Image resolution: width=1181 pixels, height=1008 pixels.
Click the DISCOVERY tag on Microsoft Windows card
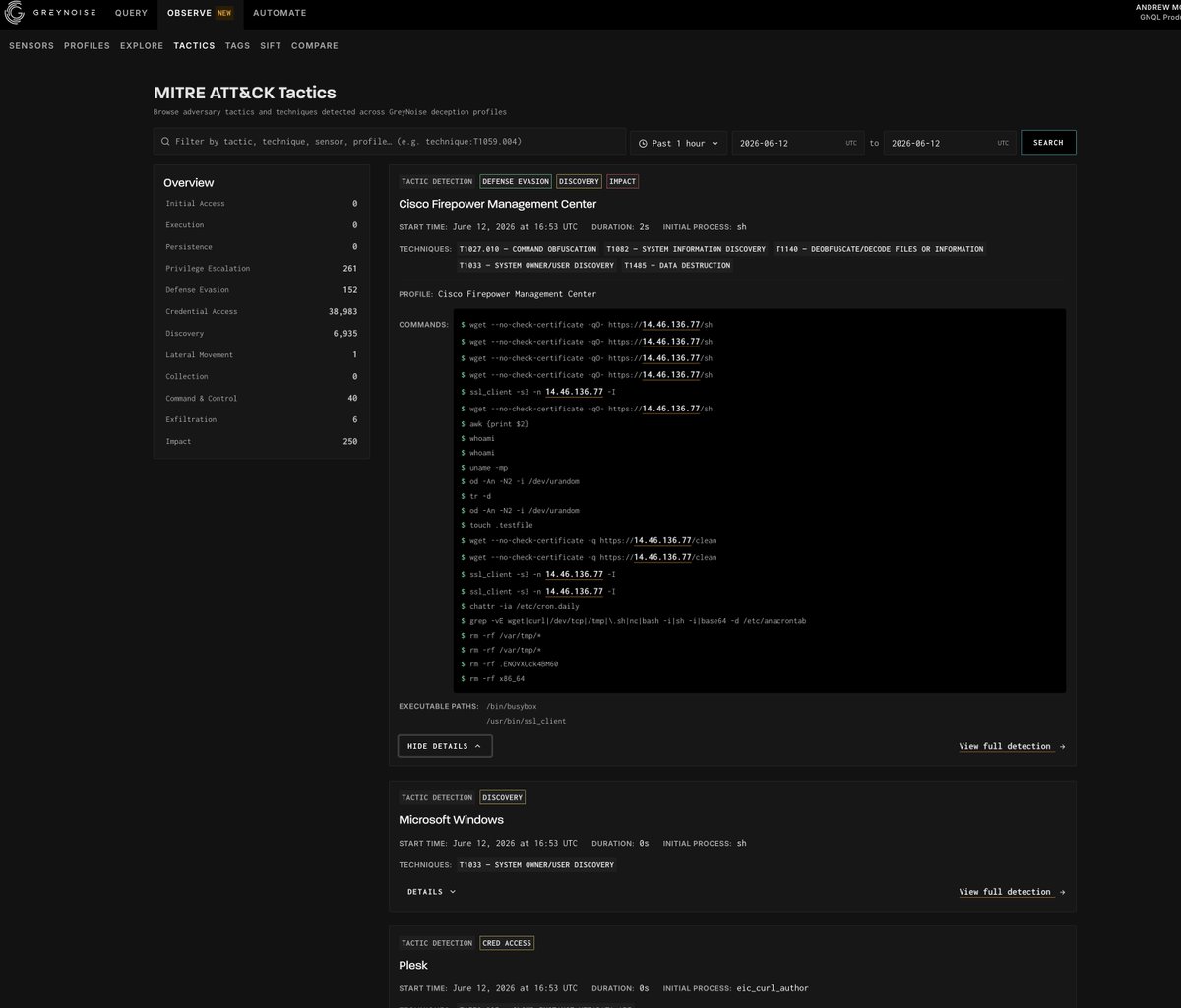pos(502,797)
